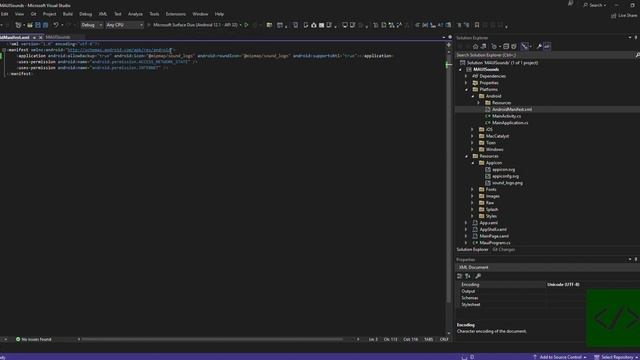Viewport: 640px width, 360px height.
Task: Select MauiProgram.cs file
Action: [495, 243]
